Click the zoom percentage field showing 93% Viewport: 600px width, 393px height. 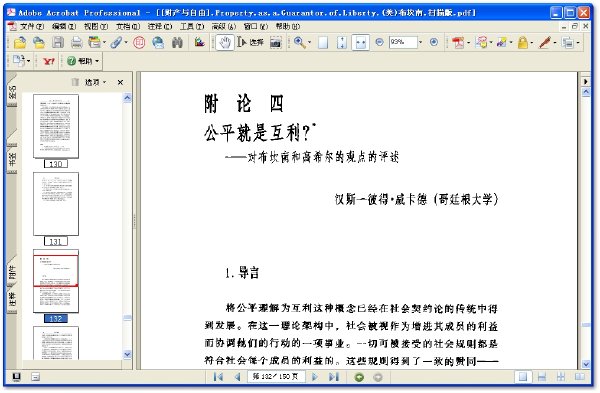click(403, 42)
